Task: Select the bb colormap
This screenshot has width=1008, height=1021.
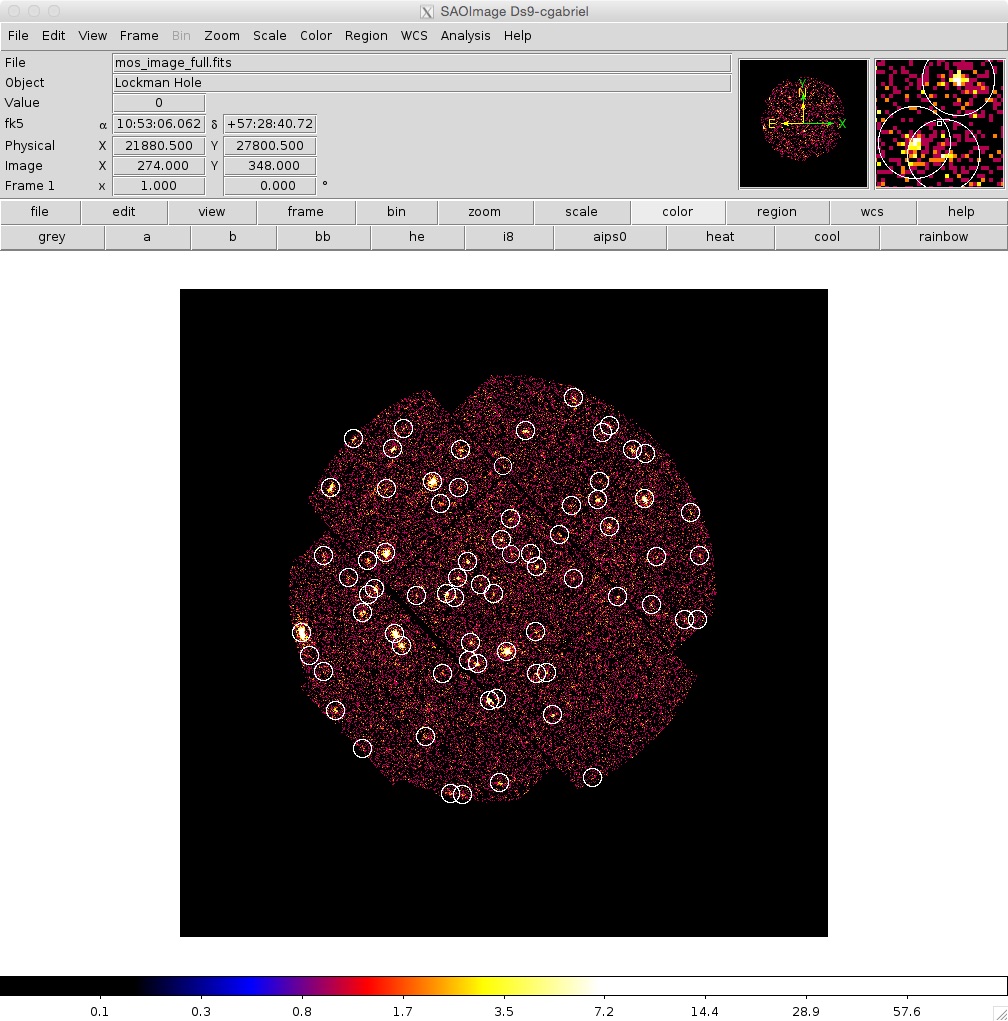Action: click(x=323, y=237)
